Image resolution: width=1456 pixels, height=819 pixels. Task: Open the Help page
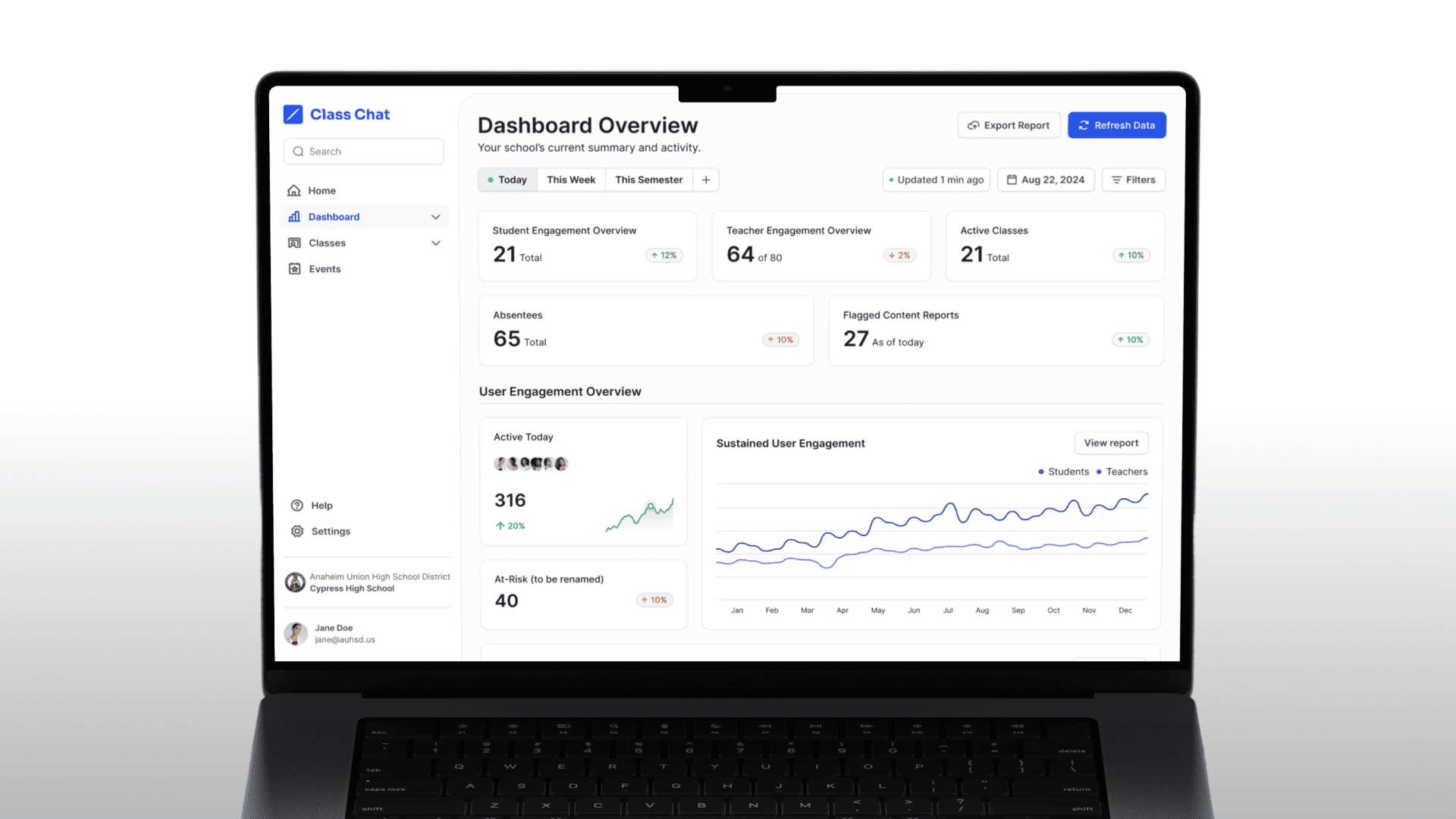click(321, 505)
